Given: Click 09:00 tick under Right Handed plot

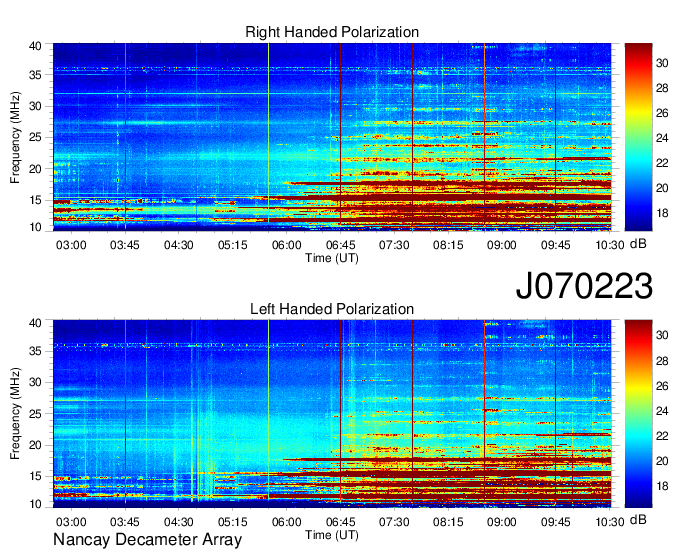Looking at the screenshot, I should click(x=502, y=245).
